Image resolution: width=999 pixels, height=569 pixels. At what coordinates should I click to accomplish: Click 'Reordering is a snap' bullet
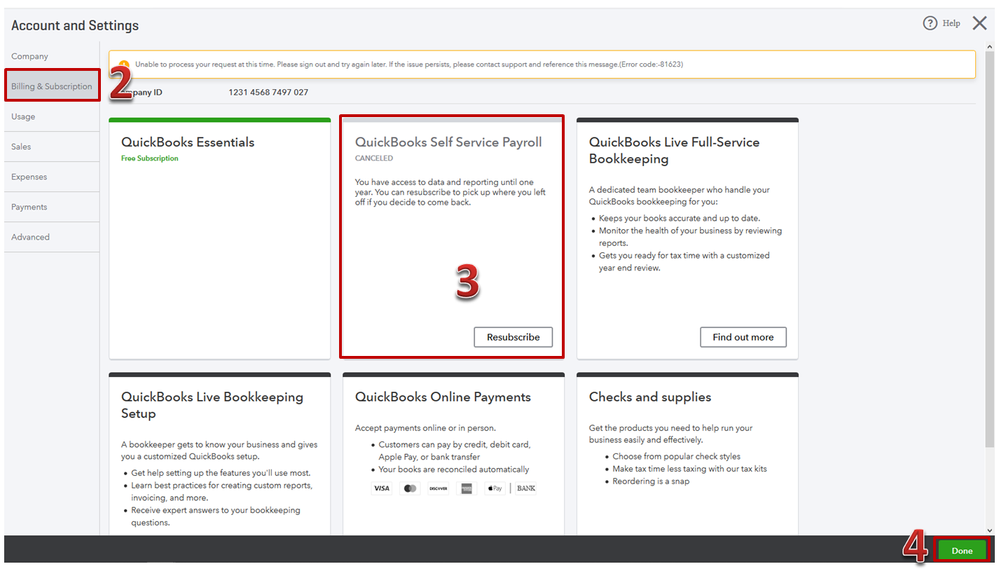coord(650,481)
